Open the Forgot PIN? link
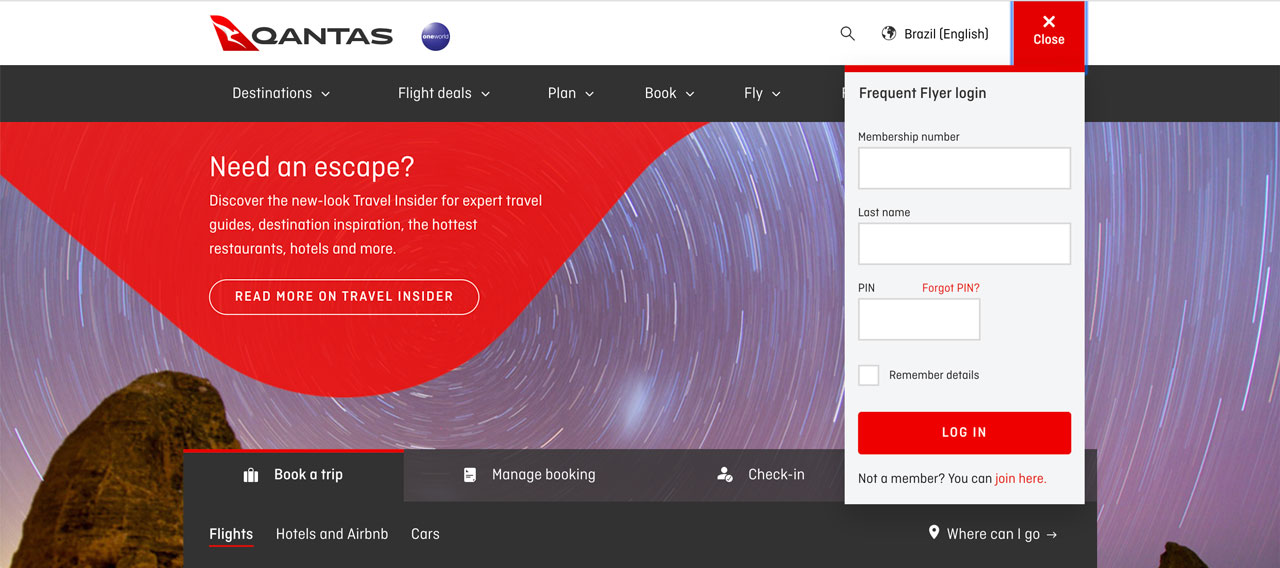 950,288
